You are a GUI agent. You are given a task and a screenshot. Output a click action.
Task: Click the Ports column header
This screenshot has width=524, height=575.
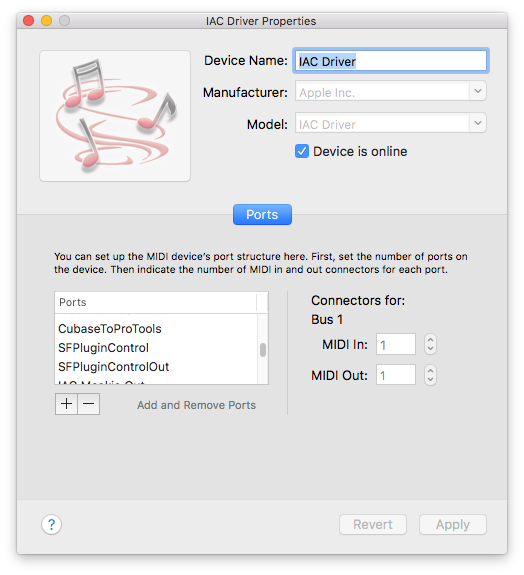(156, 303)
